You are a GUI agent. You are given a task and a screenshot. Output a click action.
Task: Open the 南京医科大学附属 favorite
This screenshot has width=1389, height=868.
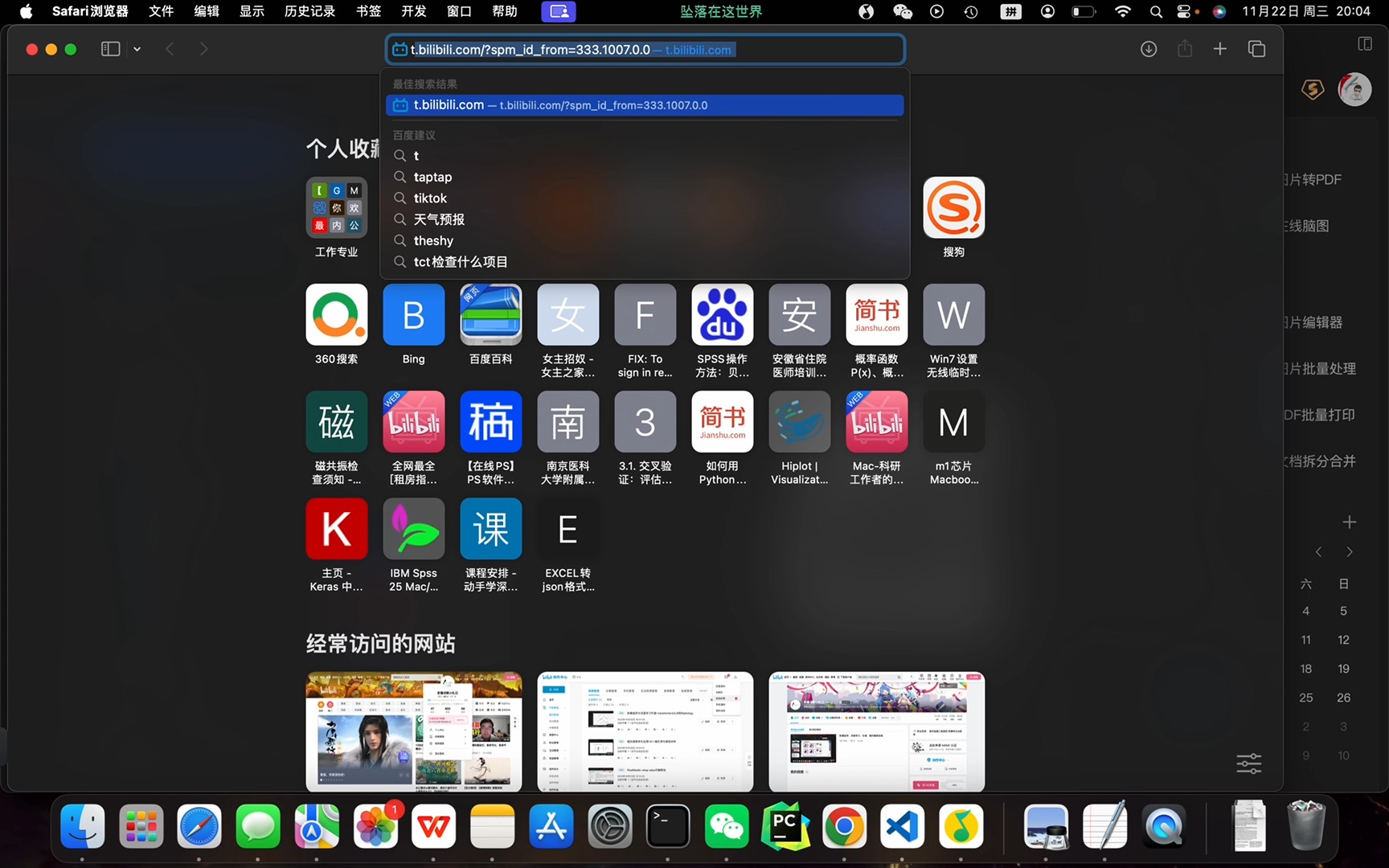568,422
